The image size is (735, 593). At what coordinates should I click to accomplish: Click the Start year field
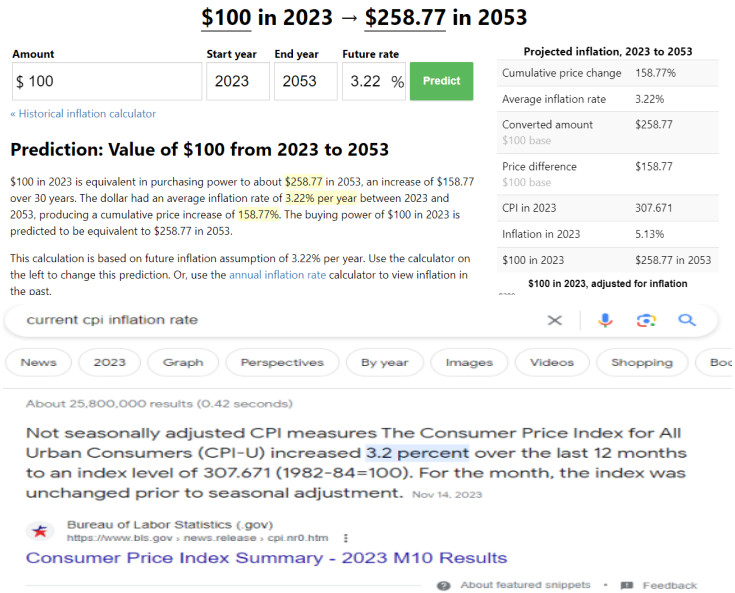pyautogui.click(x=238, y=81)
